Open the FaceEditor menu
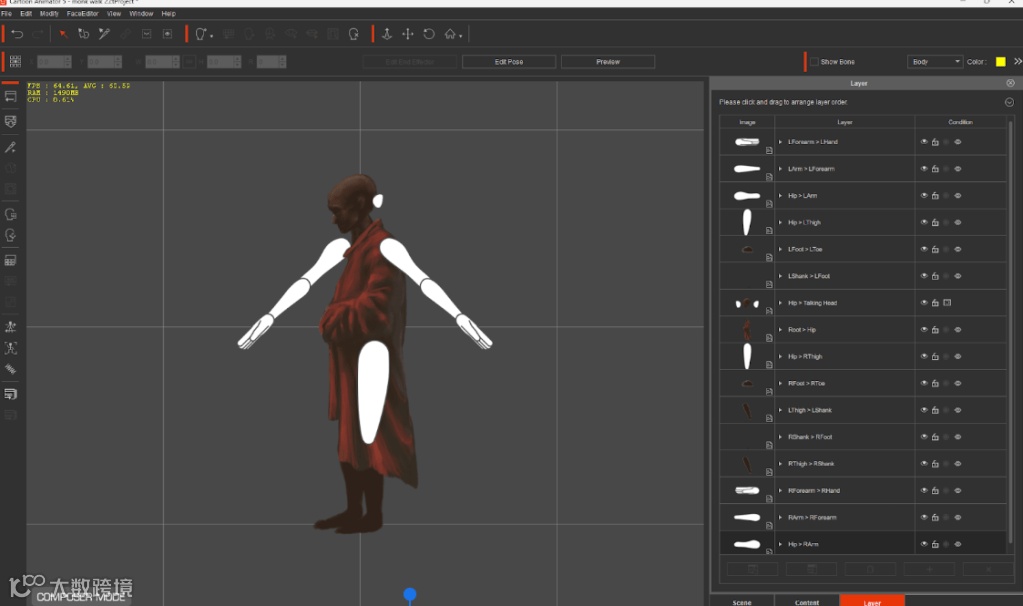Screen dimensions: 1023x606 (x=82, y=14)
